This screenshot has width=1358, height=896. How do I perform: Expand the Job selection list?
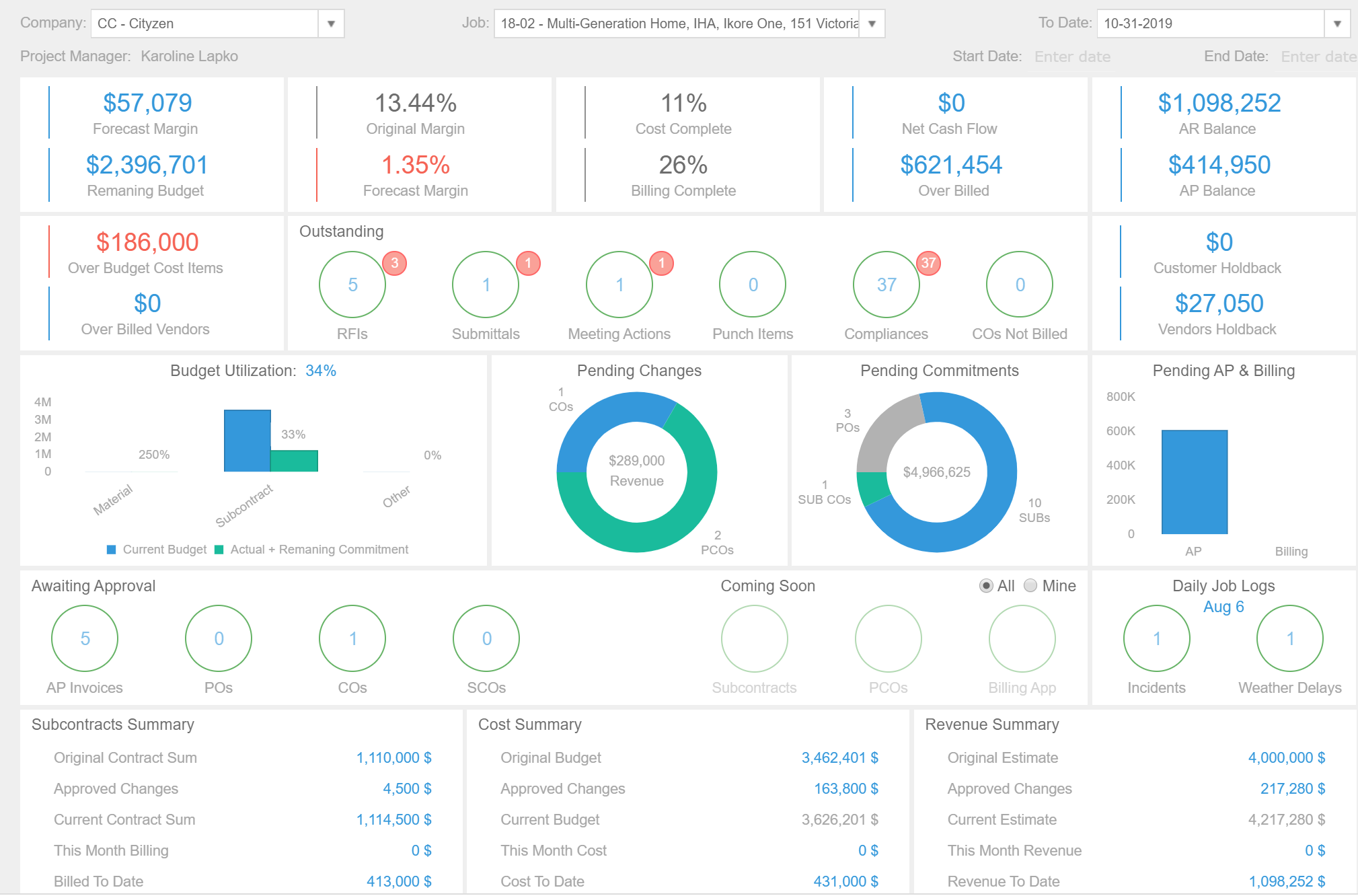tap(871, 22)
